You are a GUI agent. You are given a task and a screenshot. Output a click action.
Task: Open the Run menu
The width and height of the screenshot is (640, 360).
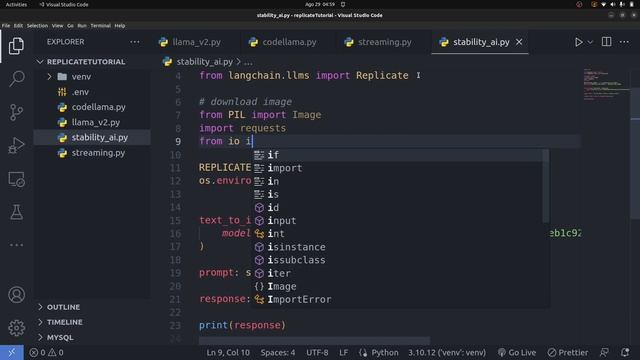82,25
